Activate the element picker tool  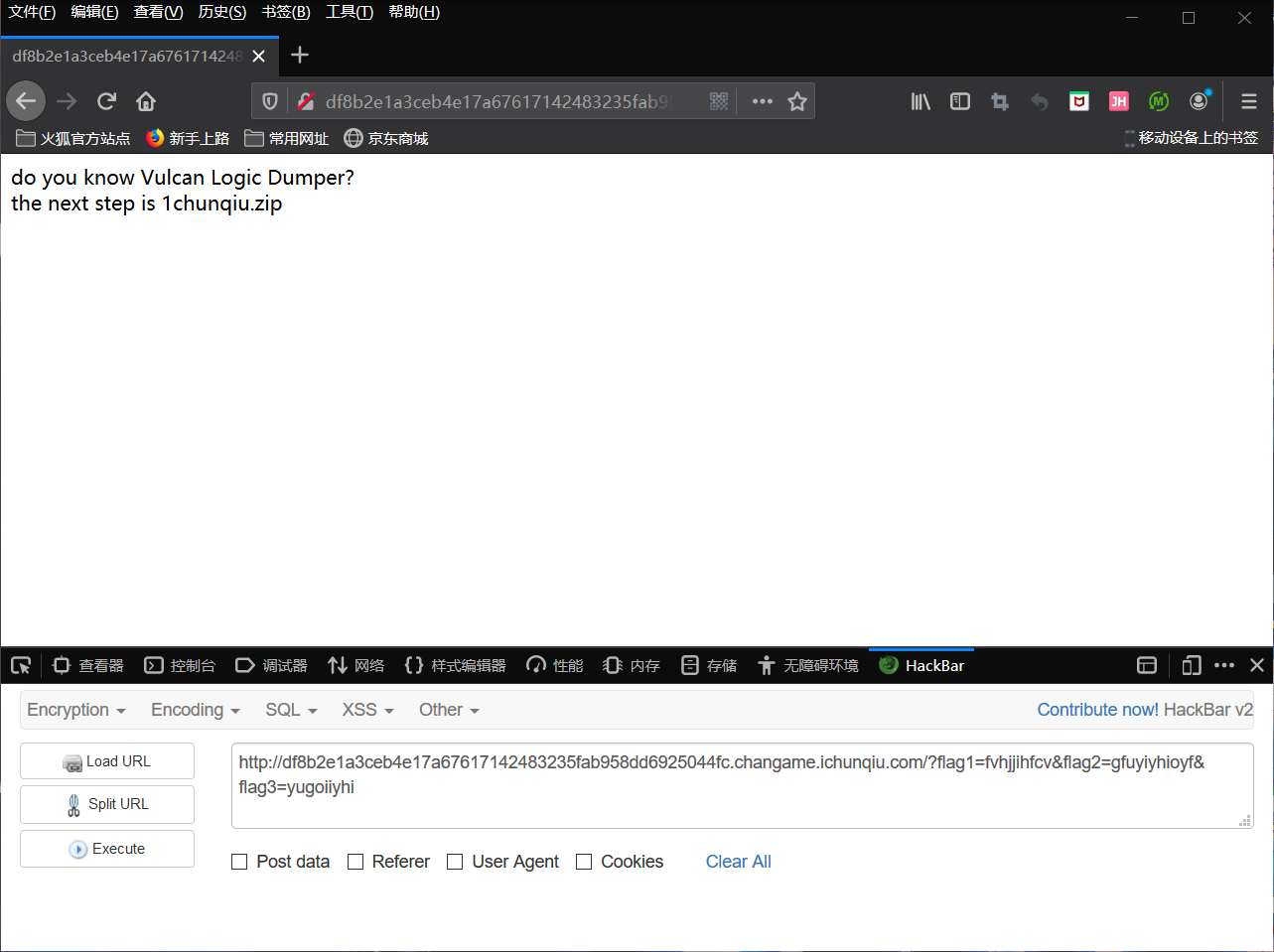[x=21, y=665]
